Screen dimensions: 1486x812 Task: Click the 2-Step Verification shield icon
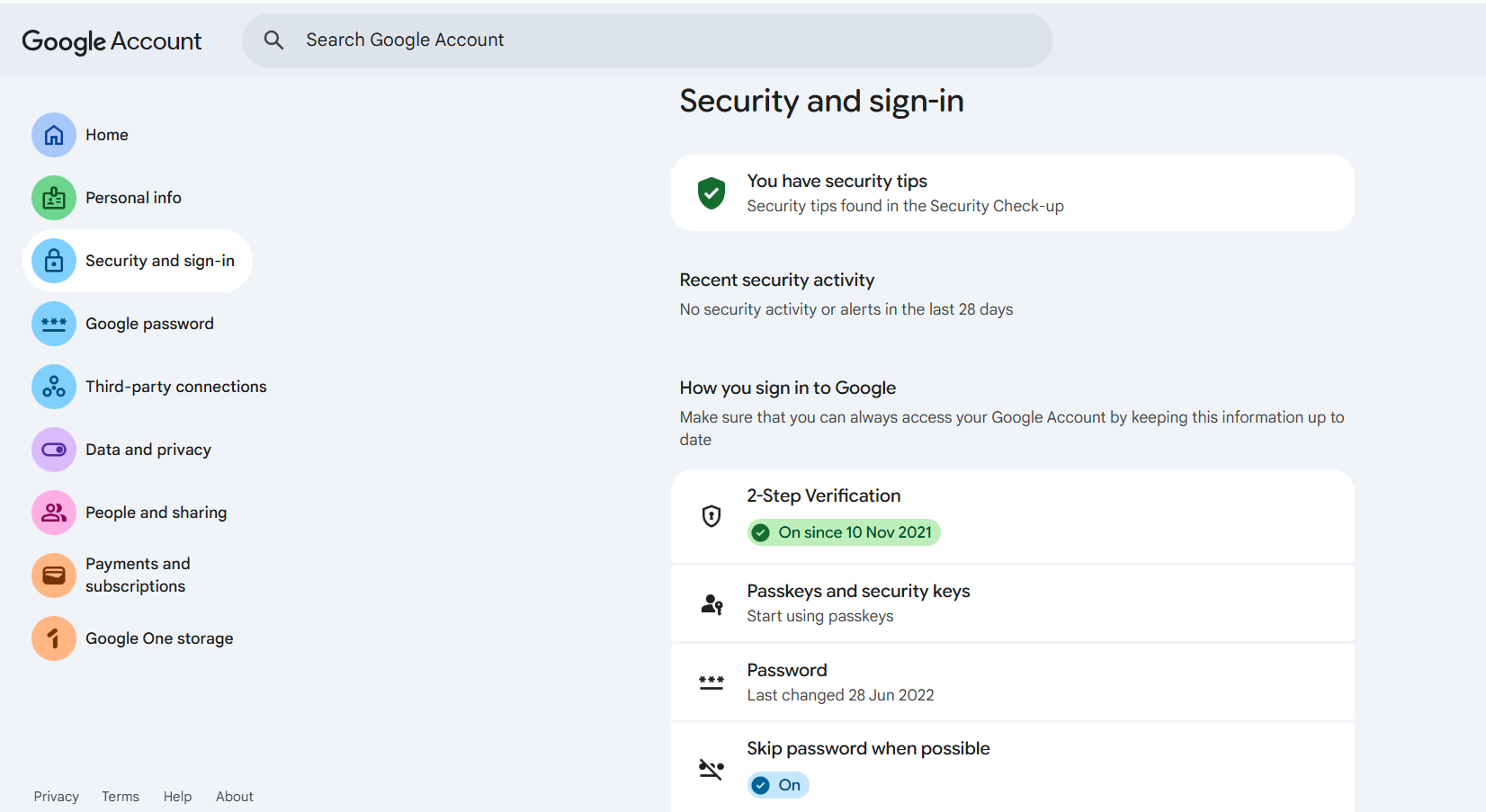(x=711, y=516)
